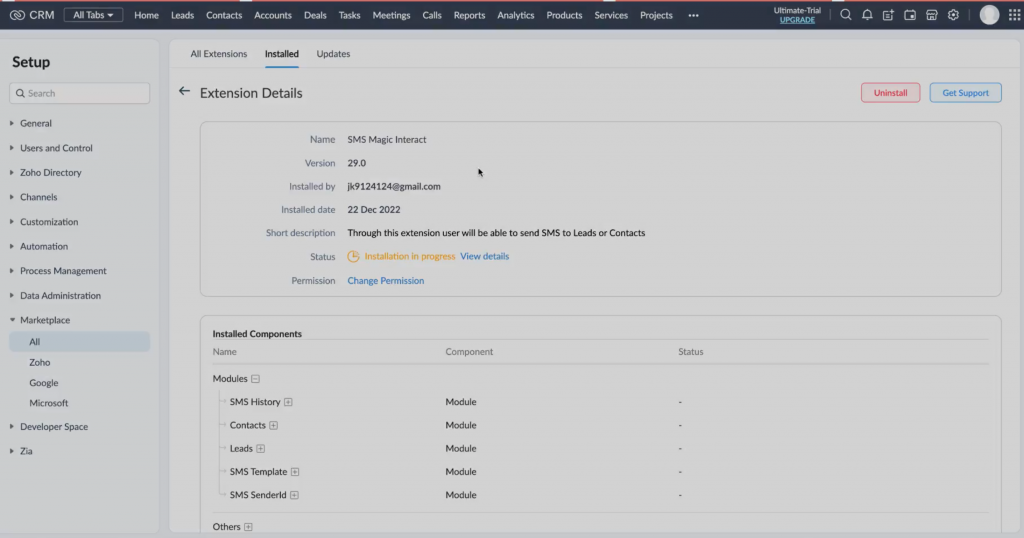Open the Analytics tab

tap(515, 15)
